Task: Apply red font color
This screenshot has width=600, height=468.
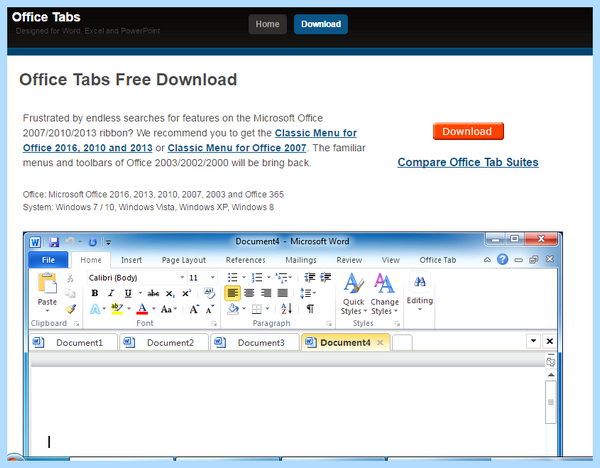Action: [x=142, y=309]
